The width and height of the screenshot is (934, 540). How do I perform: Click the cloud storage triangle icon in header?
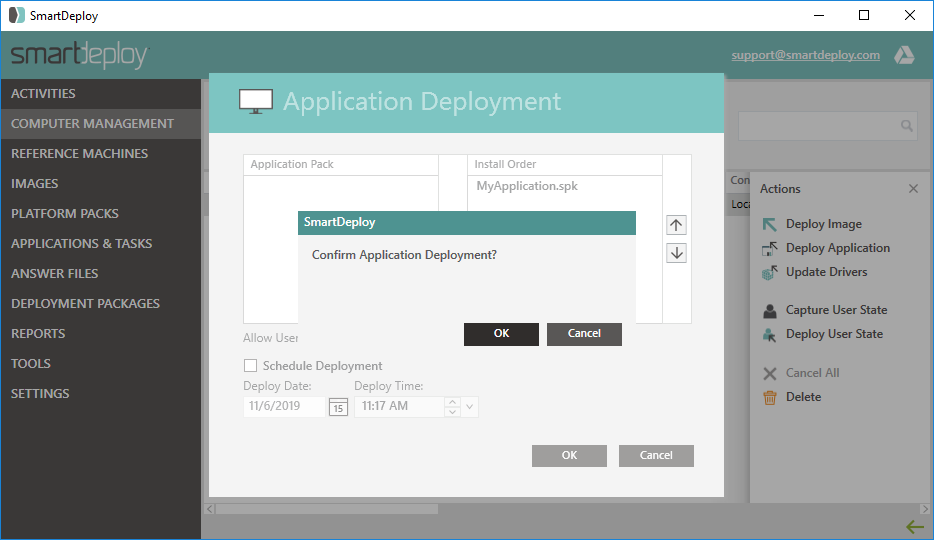[x=904, y=55]
